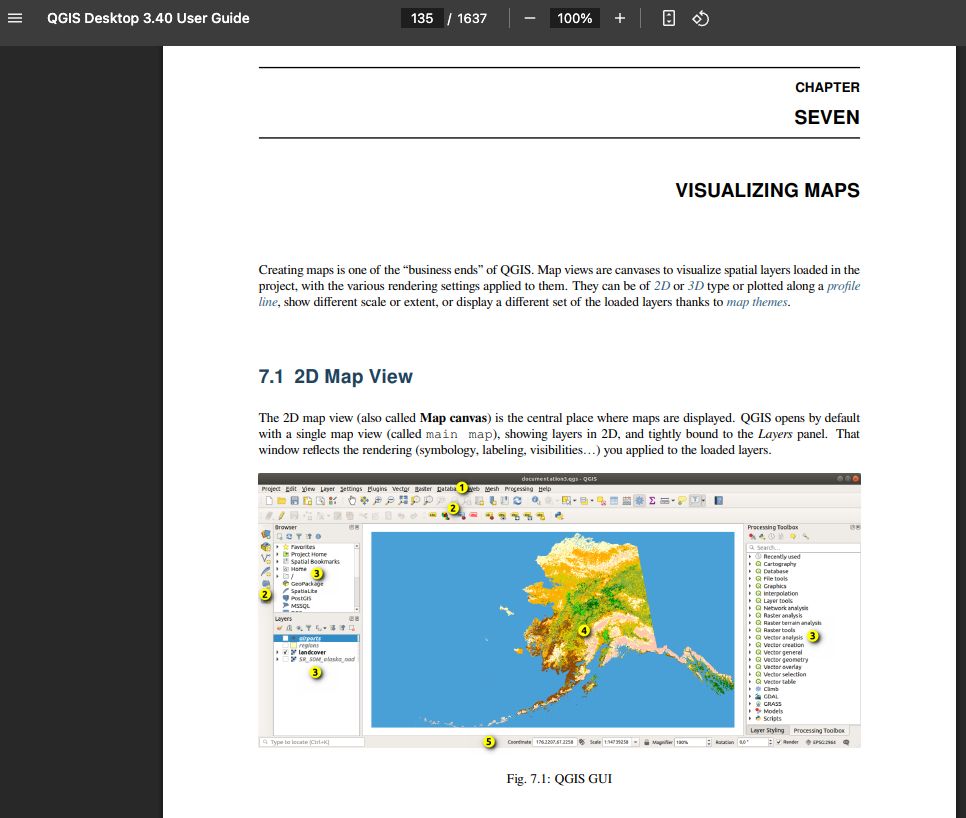Switch to the Processing Toolbox tab in figure
This screenshot has width=966, height=818.
click(819, 731)
